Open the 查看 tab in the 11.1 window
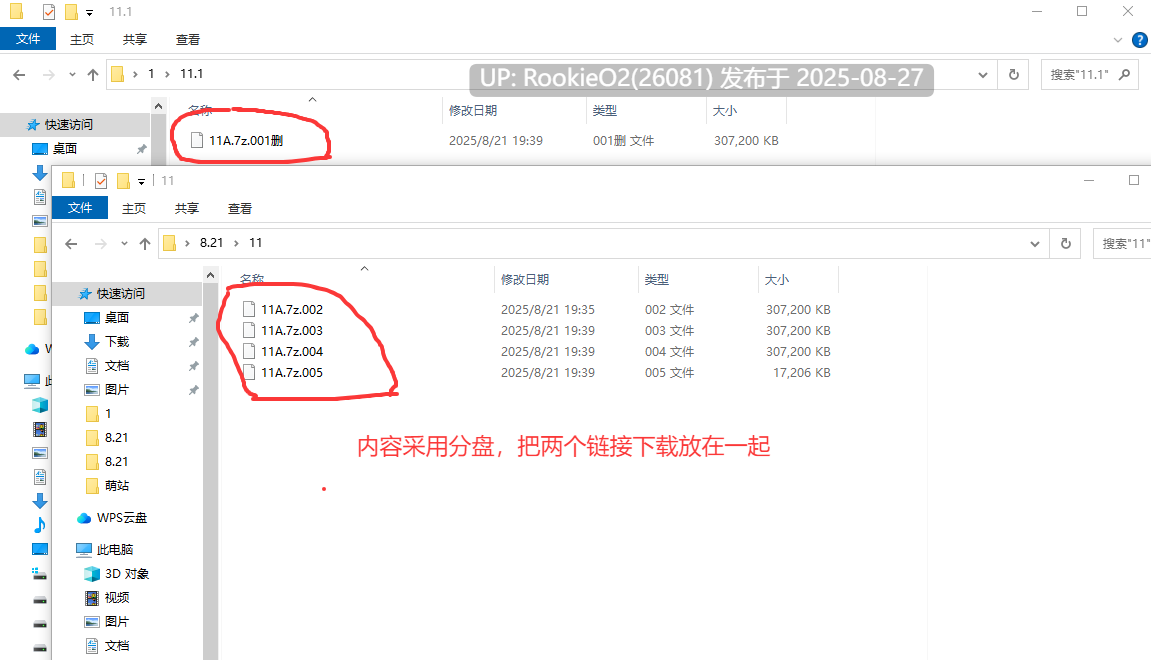Screen dimensions: 1151x660 pyautogui.click(x=187, y=40)
